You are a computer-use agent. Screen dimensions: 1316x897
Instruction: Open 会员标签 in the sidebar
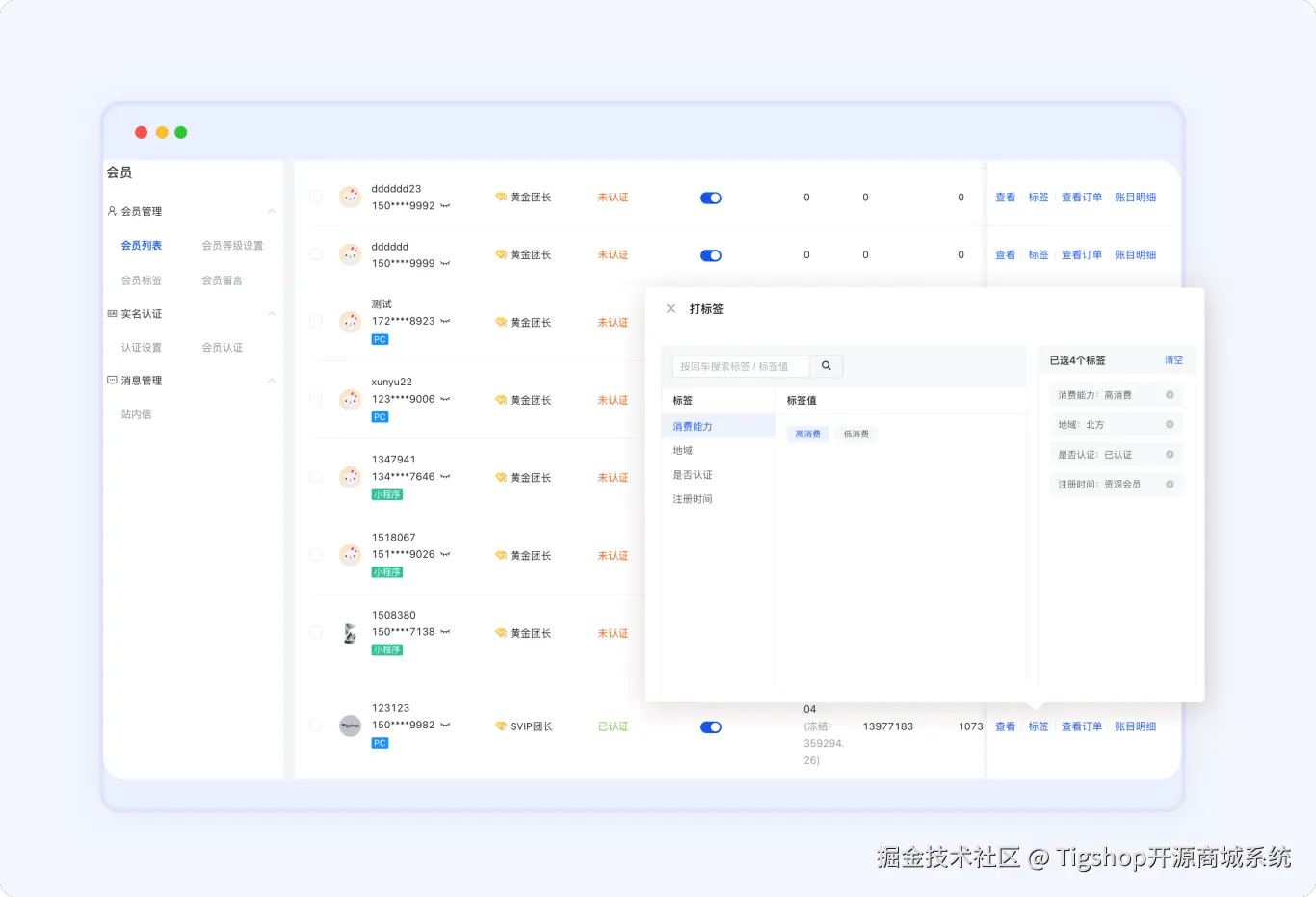click(x=142, y=280)
